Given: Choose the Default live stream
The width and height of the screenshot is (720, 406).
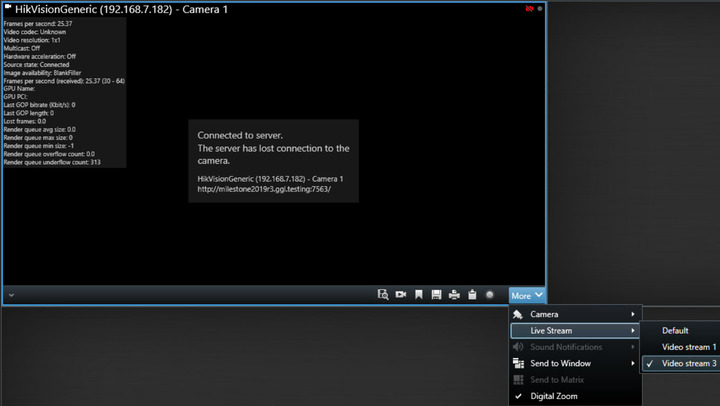Looking at the screenshot, I should coord(675,330).
